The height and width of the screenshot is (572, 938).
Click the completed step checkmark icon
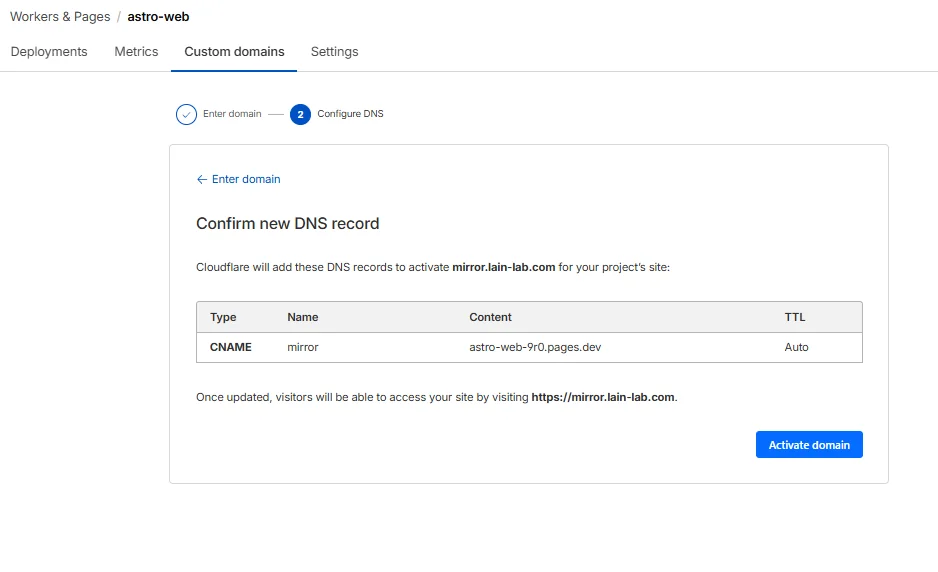coord(186,114)
